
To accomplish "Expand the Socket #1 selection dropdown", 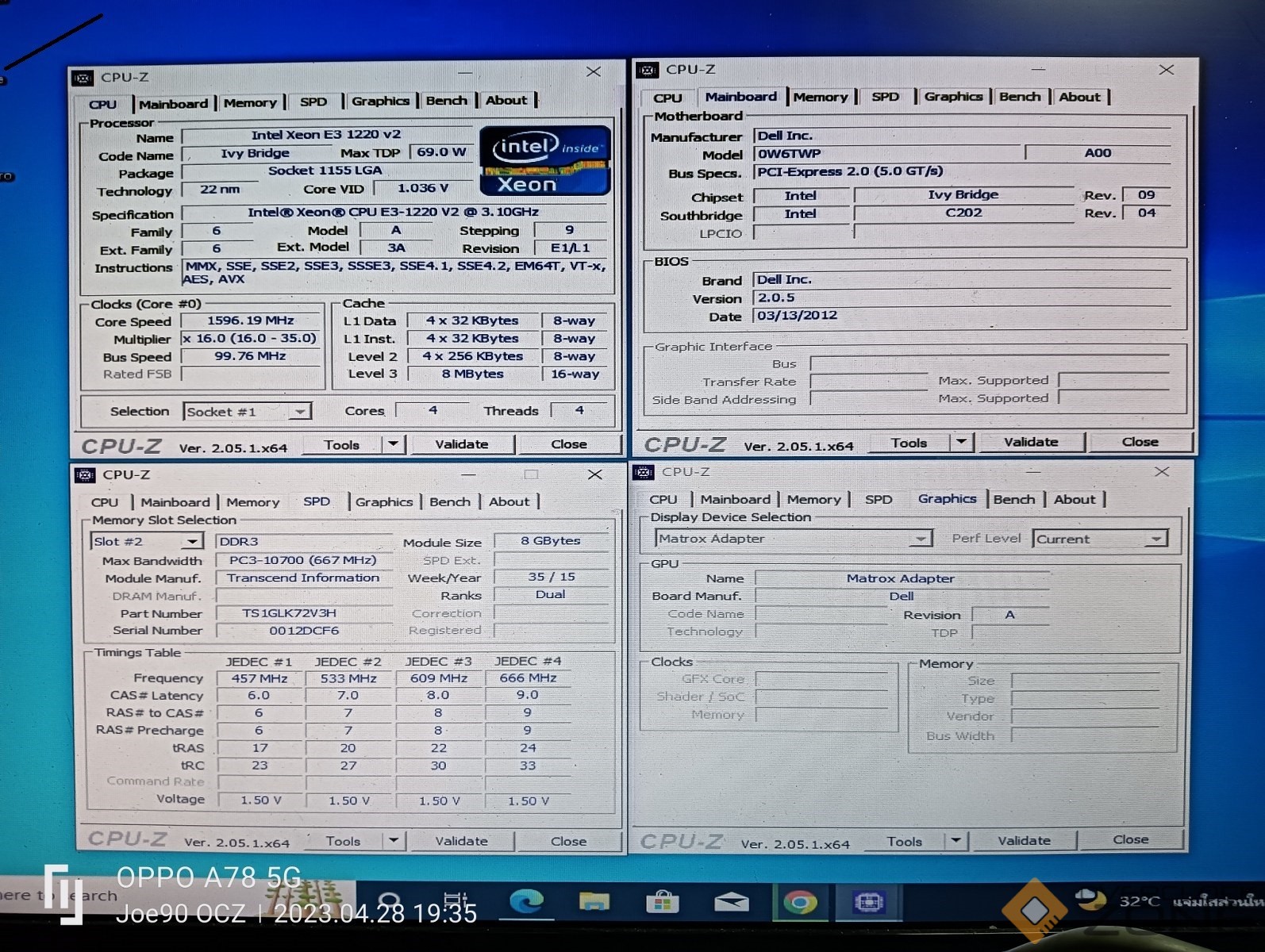I will click(300, 412).
